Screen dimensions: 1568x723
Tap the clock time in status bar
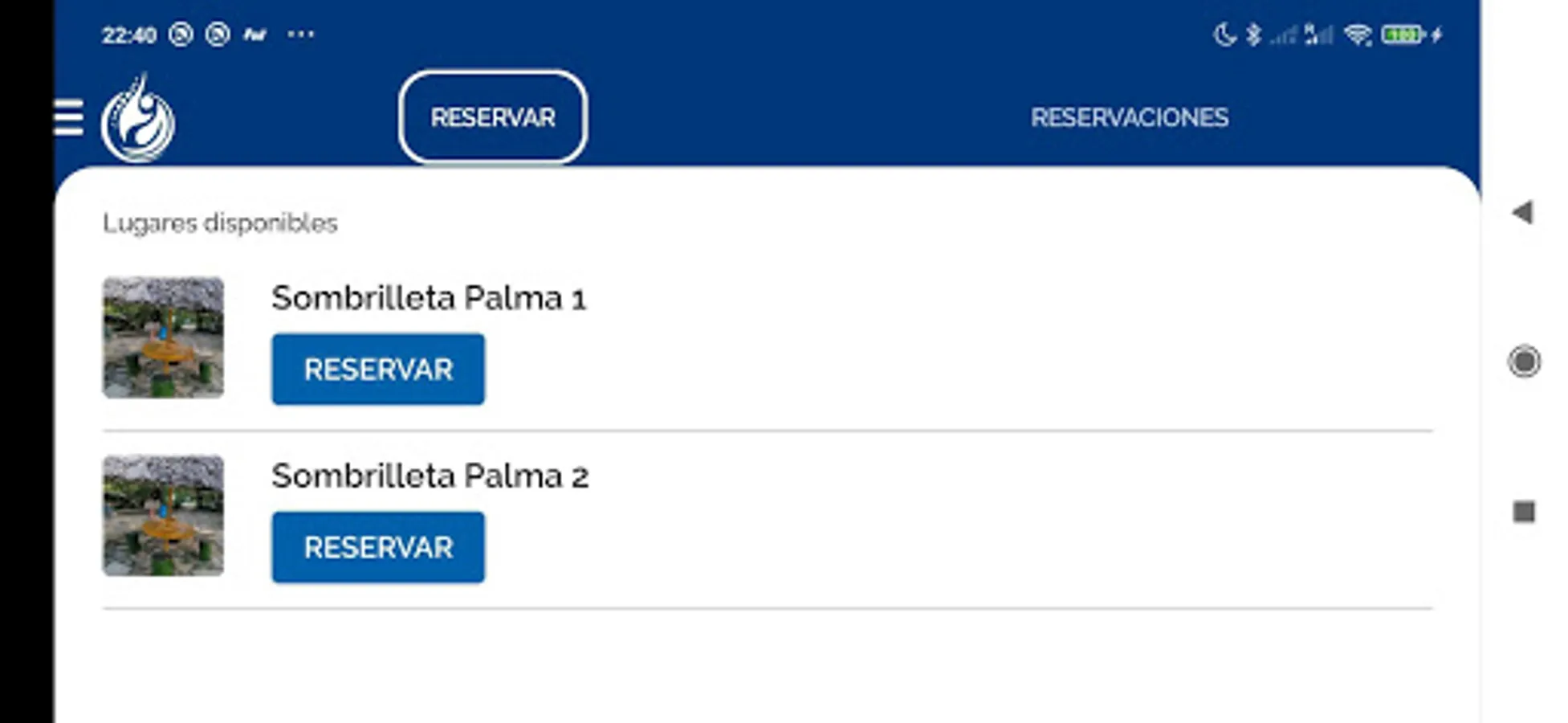click(128, 35)
